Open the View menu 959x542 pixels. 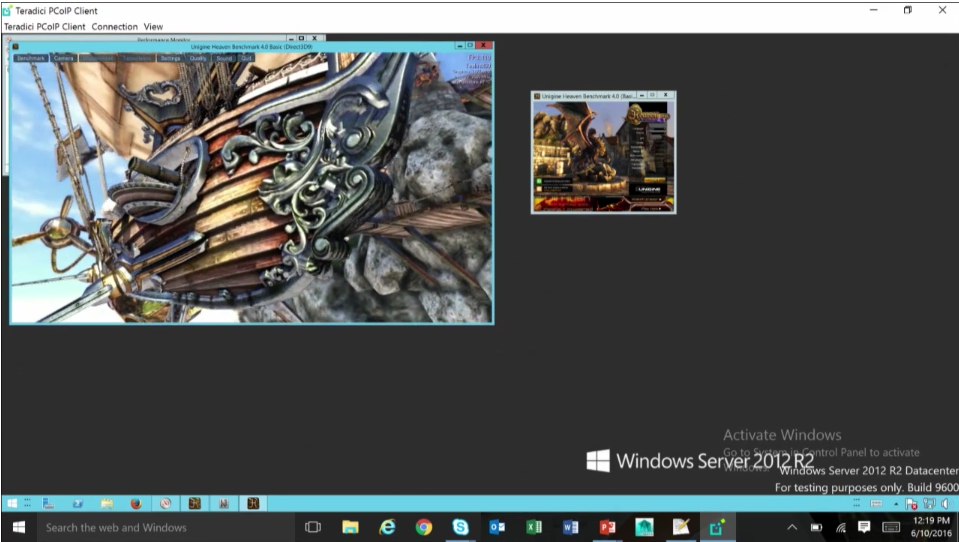tap(153, 26)
